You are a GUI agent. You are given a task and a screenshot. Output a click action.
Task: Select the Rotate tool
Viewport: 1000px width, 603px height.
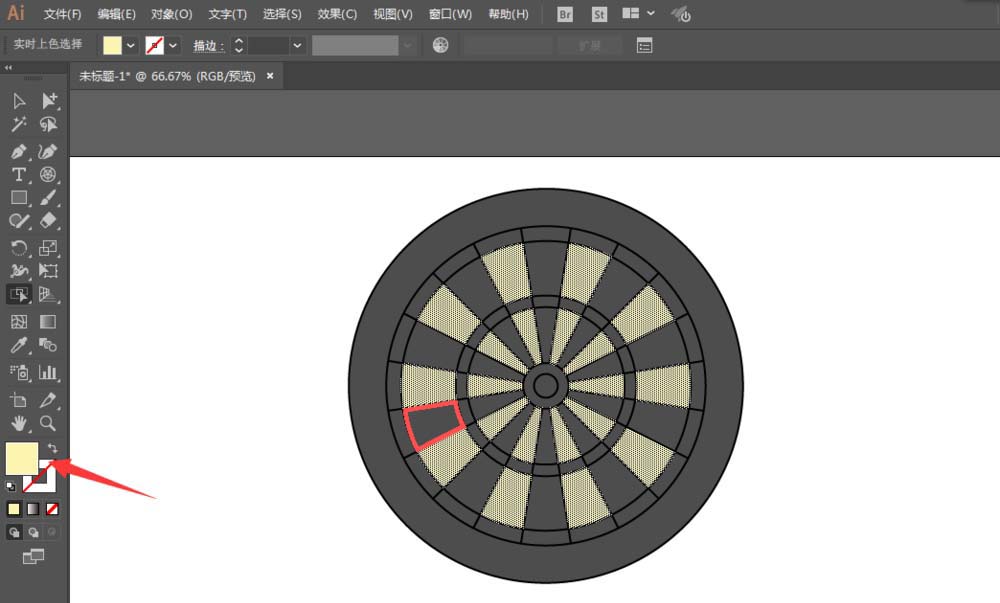pos(19,247)
